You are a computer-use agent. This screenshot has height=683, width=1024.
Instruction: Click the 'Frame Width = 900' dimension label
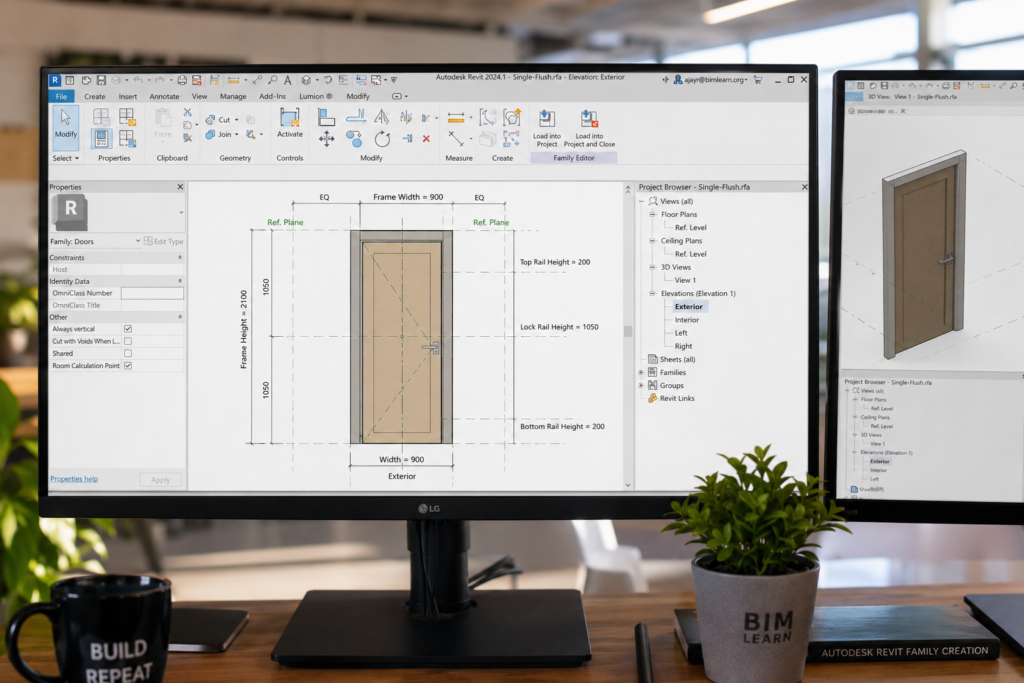pos(408,197)
